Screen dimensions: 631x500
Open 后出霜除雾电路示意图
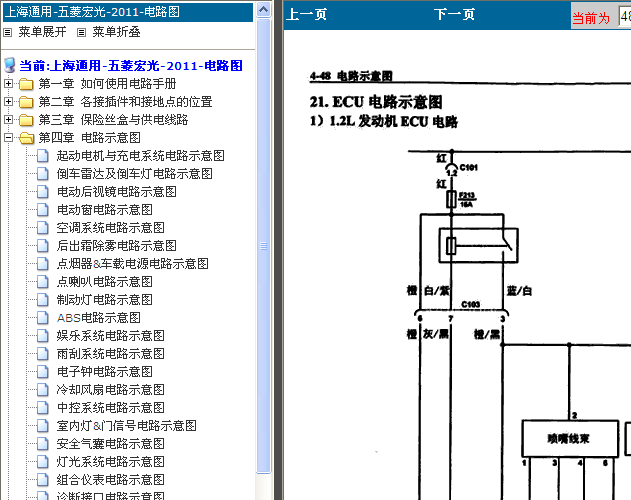(x=116, y=246)
